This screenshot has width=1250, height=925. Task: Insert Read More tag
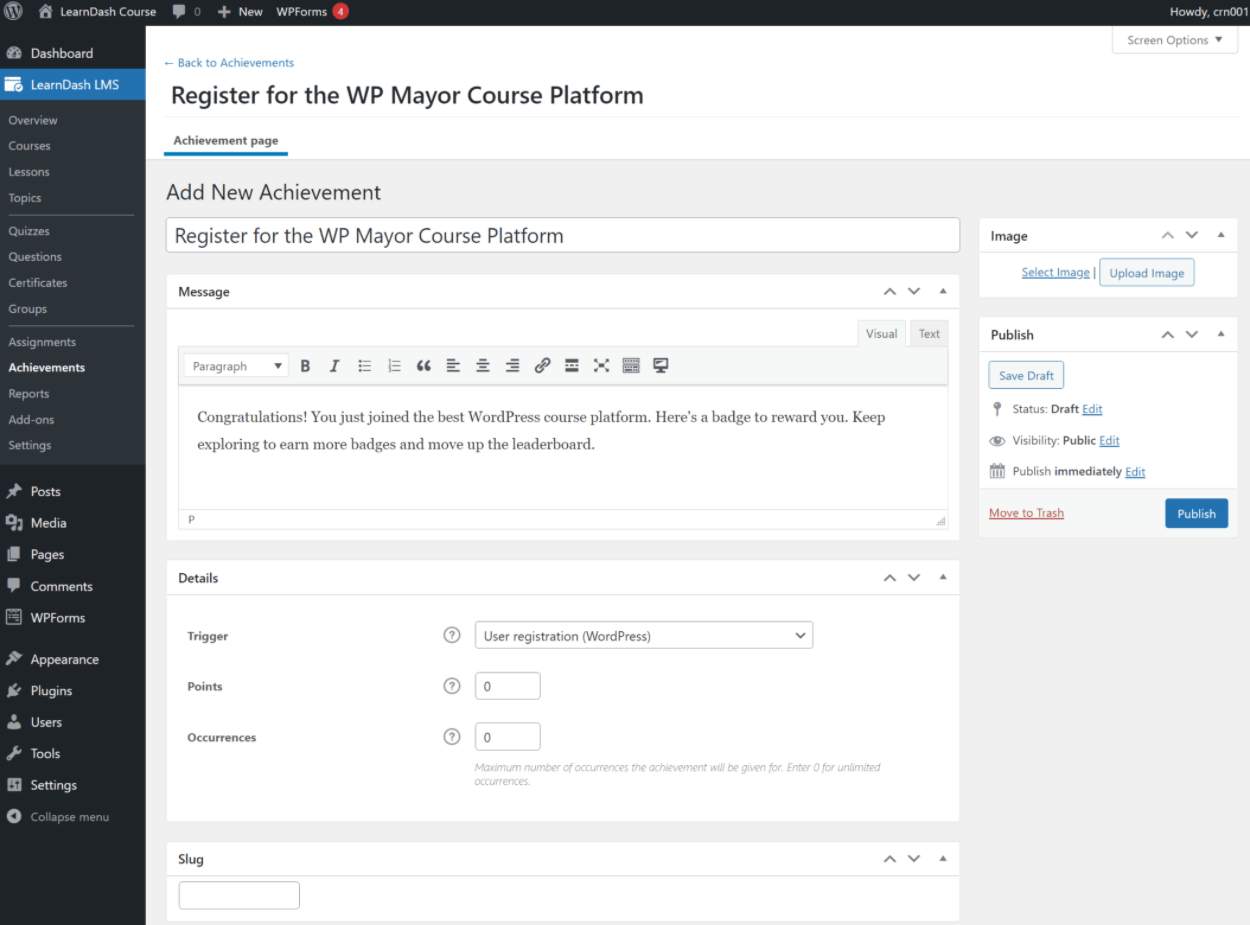click(572, 366)
